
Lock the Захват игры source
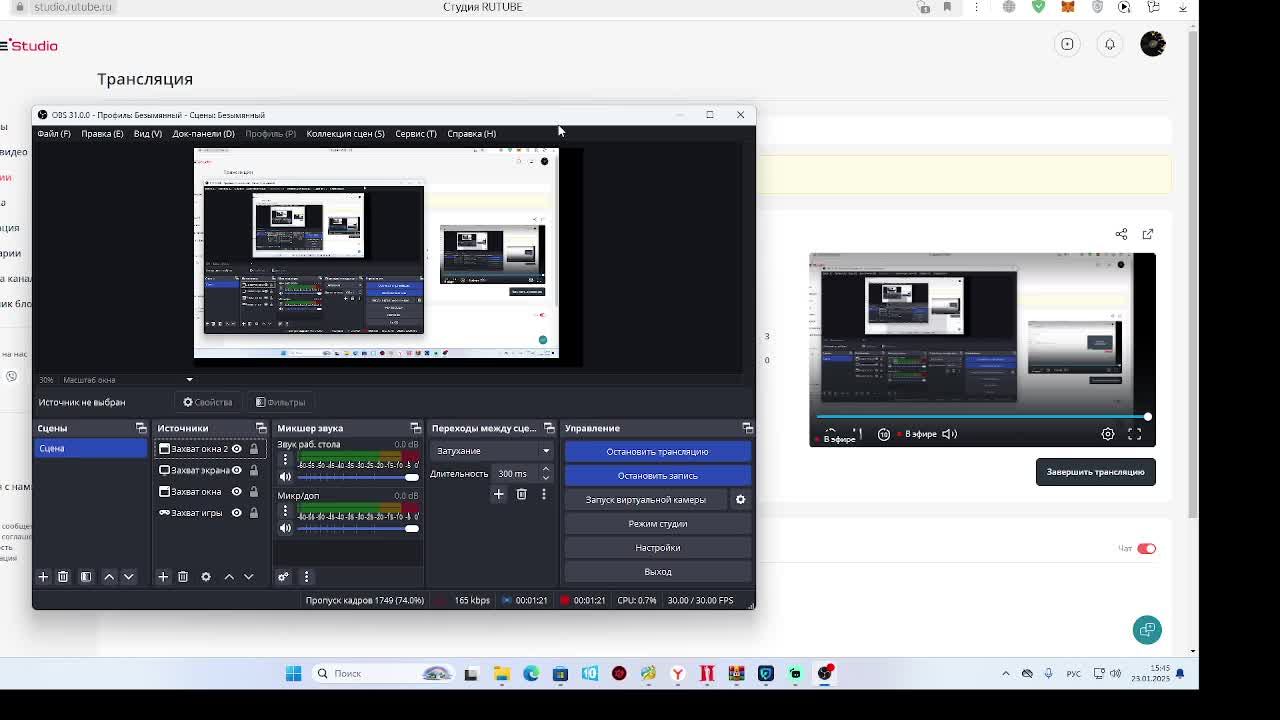click(x=254, y=513)
